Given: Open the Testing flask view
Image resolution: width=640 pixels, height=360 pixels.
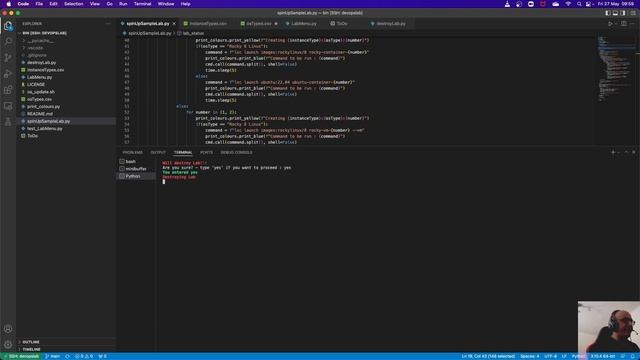Looking at the screenshot, I should click(8, 122).
